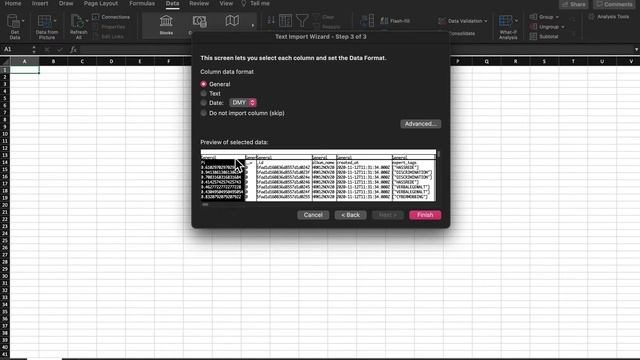640x360 pixels.
Task: Open Analysis Tools add-in
Action: [609, 17]
